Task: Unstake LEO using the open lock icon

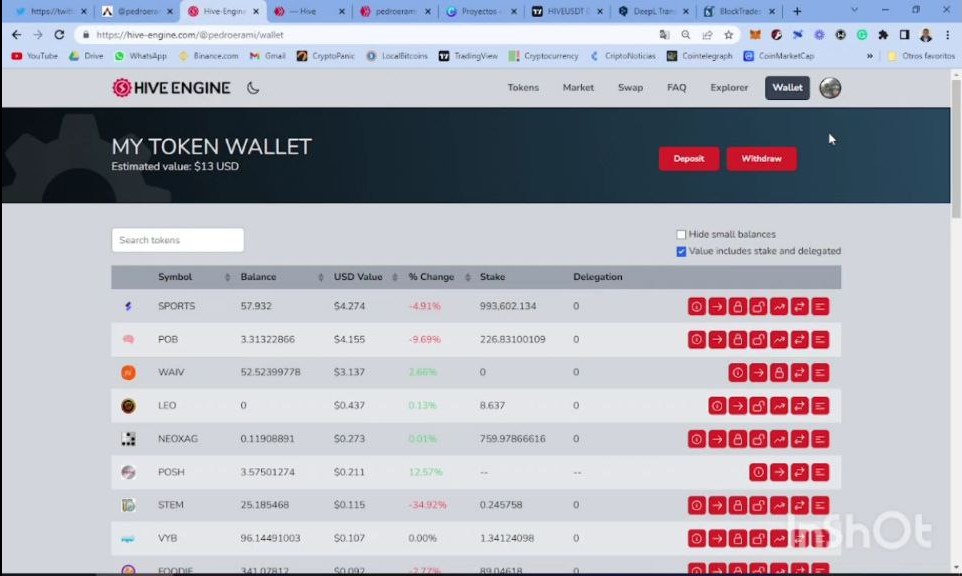Action: tap(758, 405)
